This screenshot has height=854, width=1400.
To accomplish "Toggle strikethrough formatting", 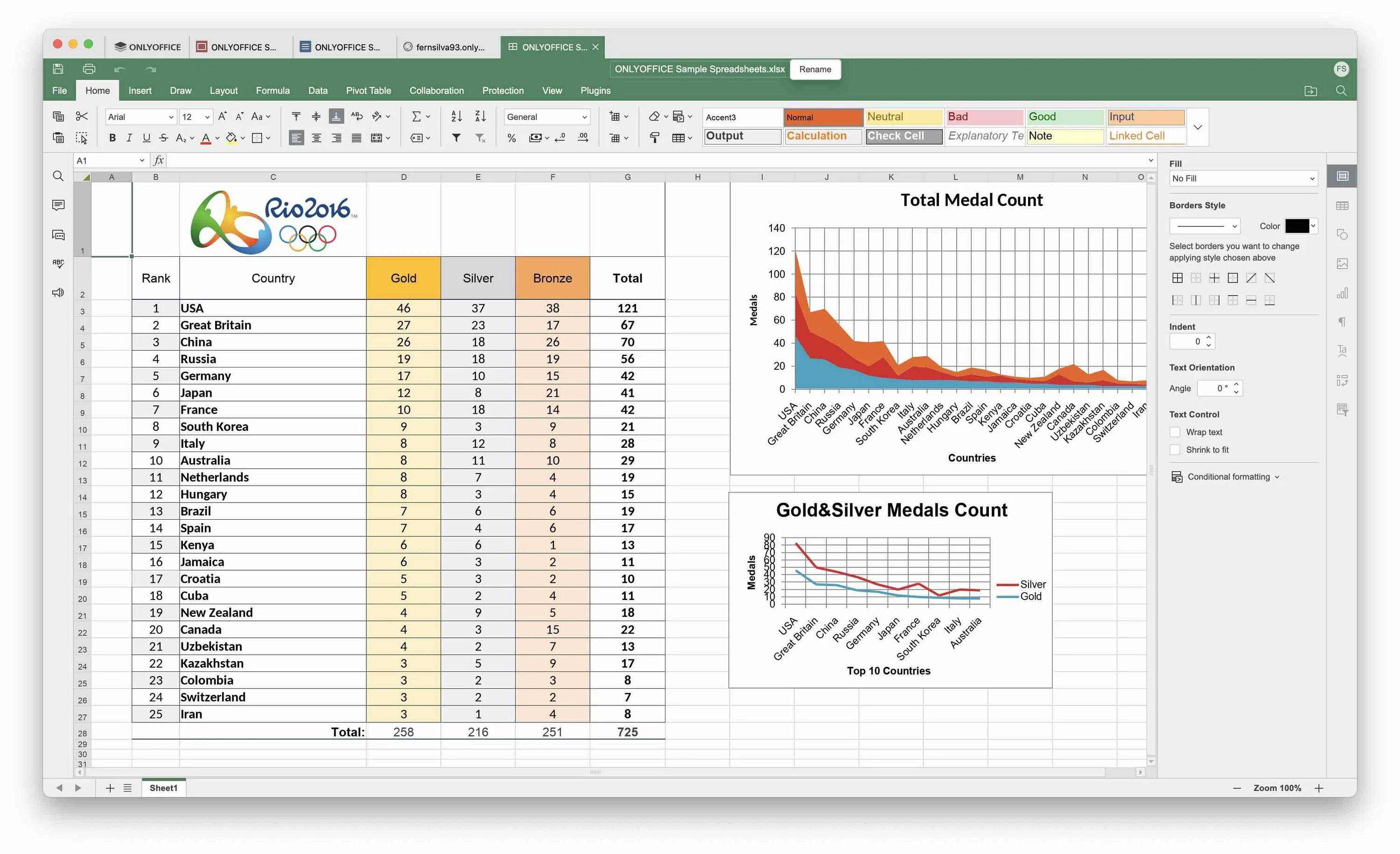I will [x=164, y=138].
